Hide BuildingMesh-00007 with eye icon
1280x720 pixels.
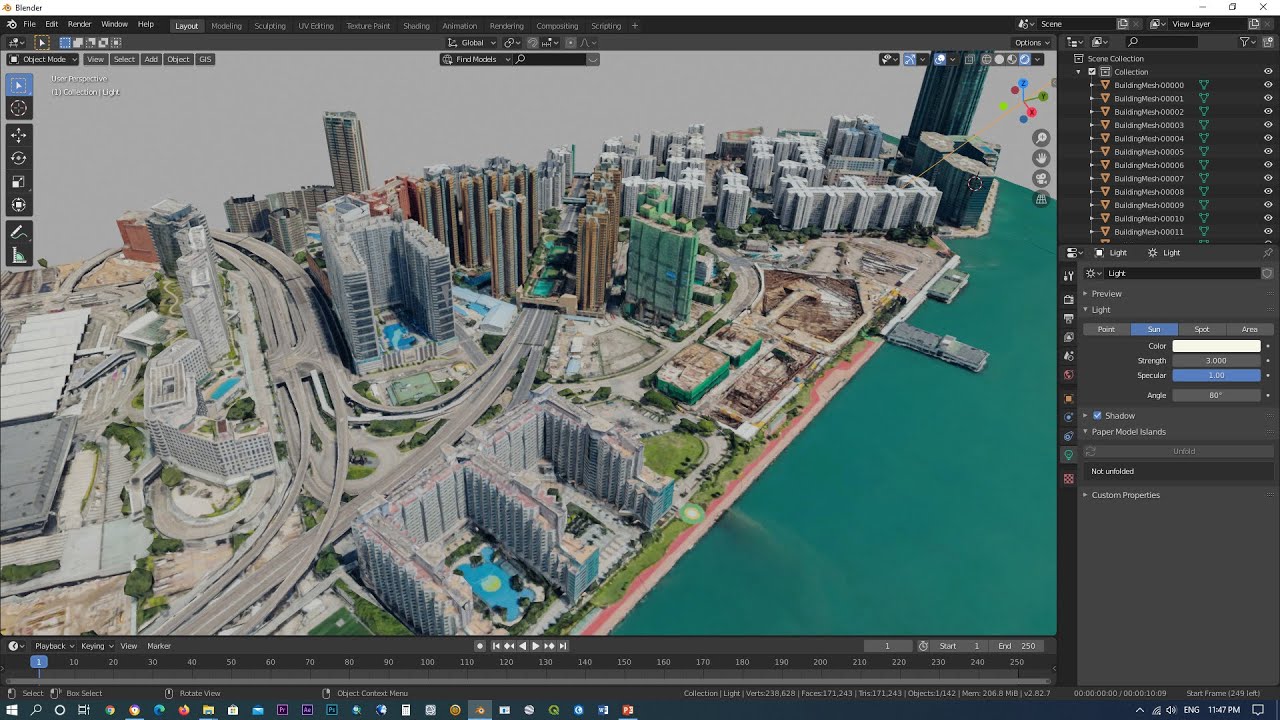(x=1268, y=178)
